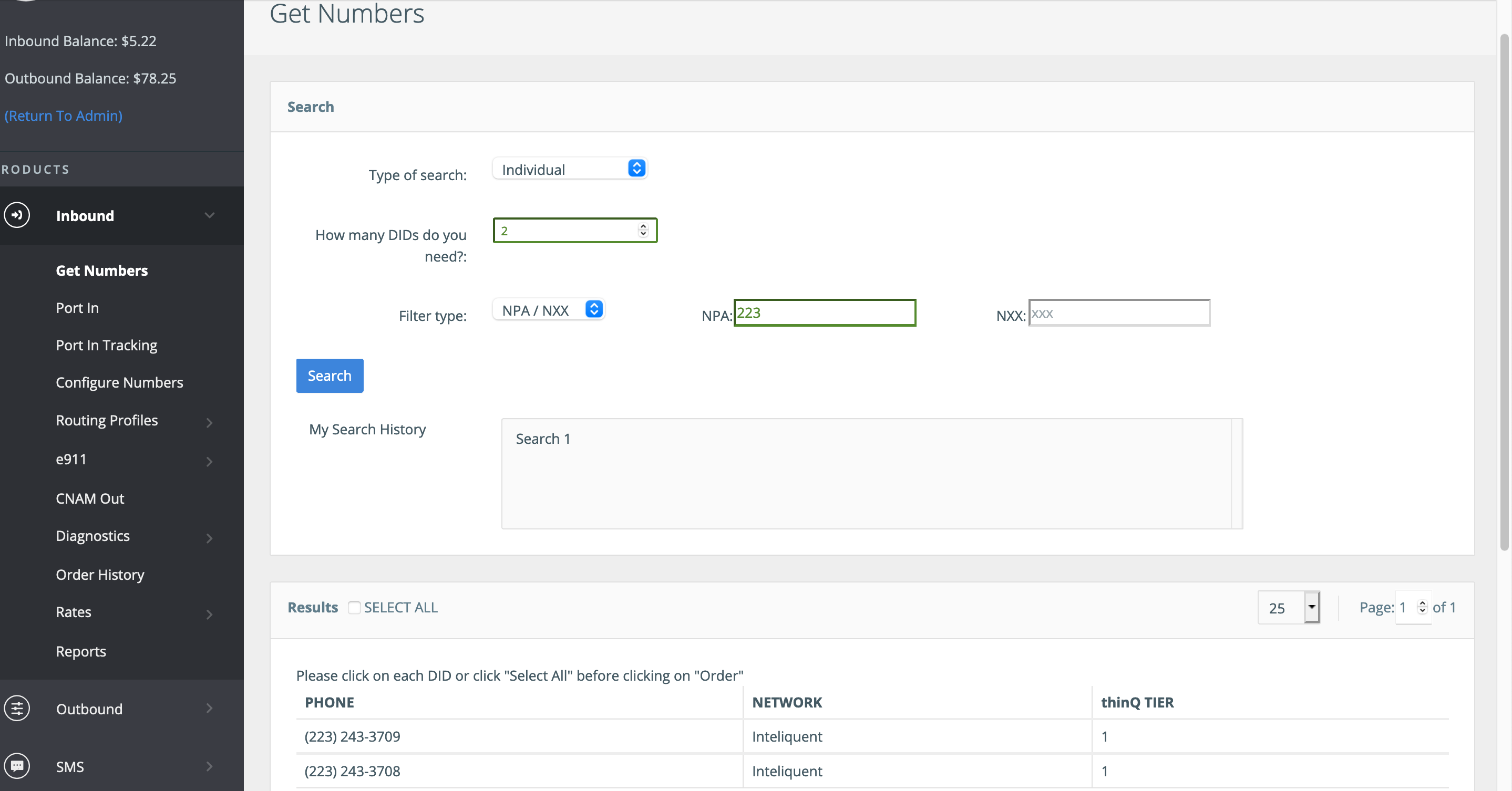The height and width of the screenshot is (791, 1512).
Task: Click Inteliquent in the 243-3709 row
Action: coord(787,736)
